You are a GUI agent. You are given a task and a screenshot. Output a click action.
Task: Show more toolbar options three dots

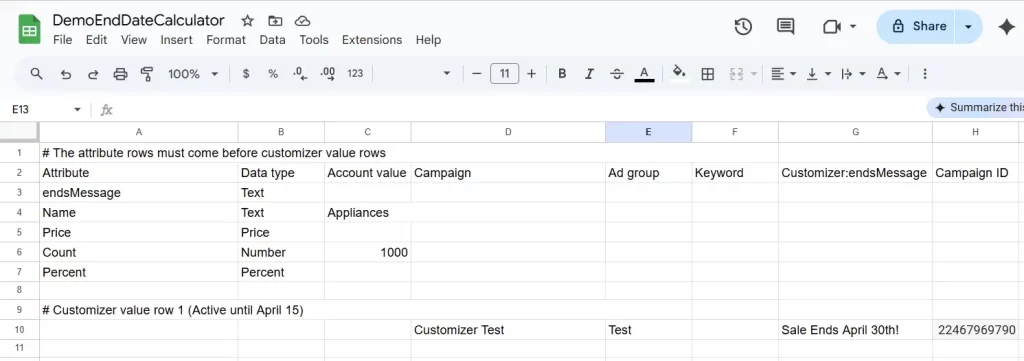click(925, 74)
